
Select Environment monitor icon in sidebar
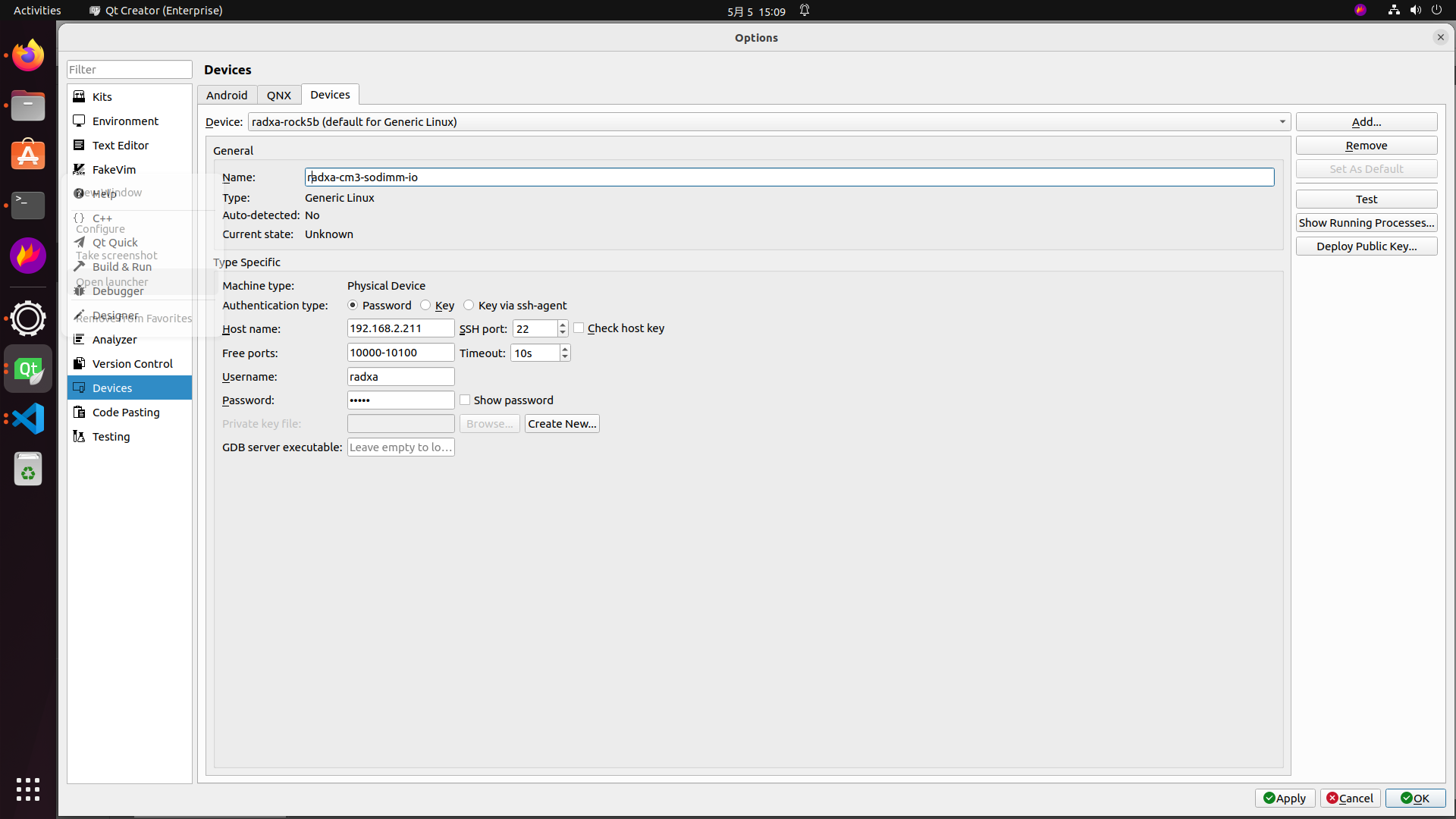point(79,121)
